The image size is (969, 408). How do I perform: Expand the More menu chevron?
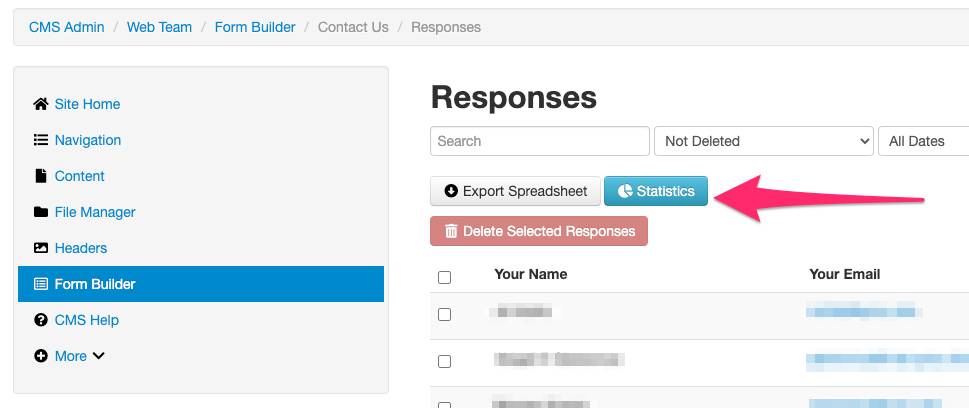click(99, 356)
